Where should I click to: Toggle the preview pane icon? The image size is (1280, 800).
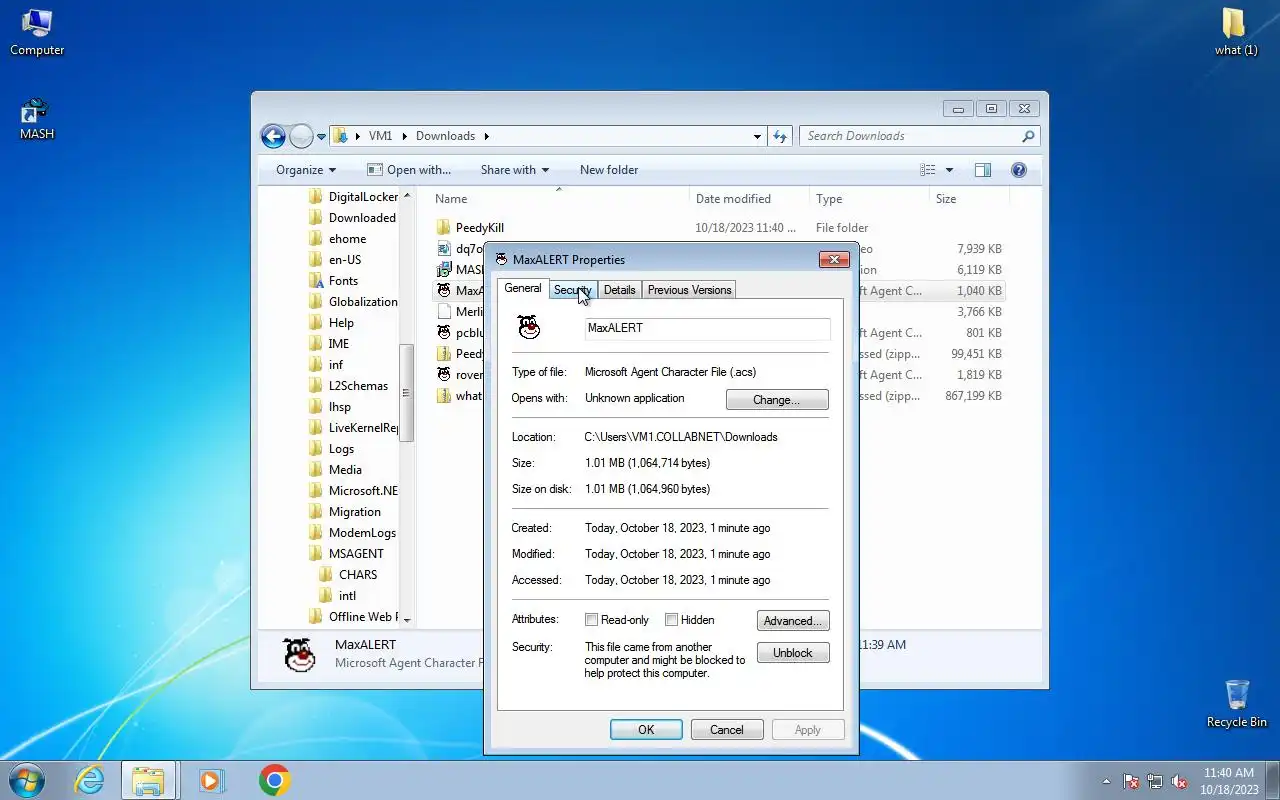click(983, 170)
